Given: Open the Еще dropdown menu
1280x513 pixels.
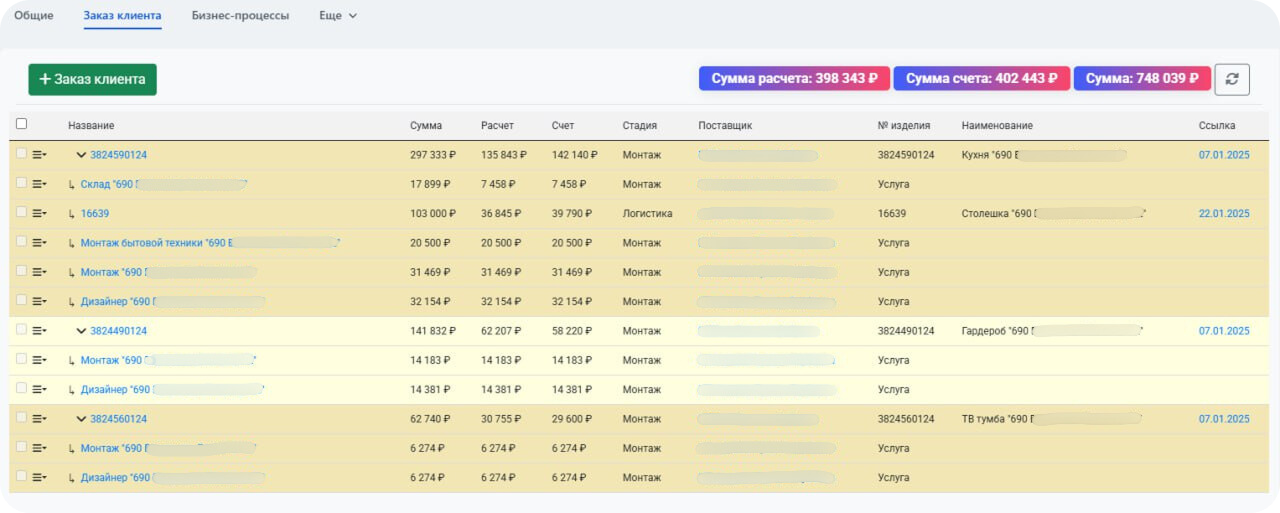Looking at the screenshot, I should click(337, 16).
